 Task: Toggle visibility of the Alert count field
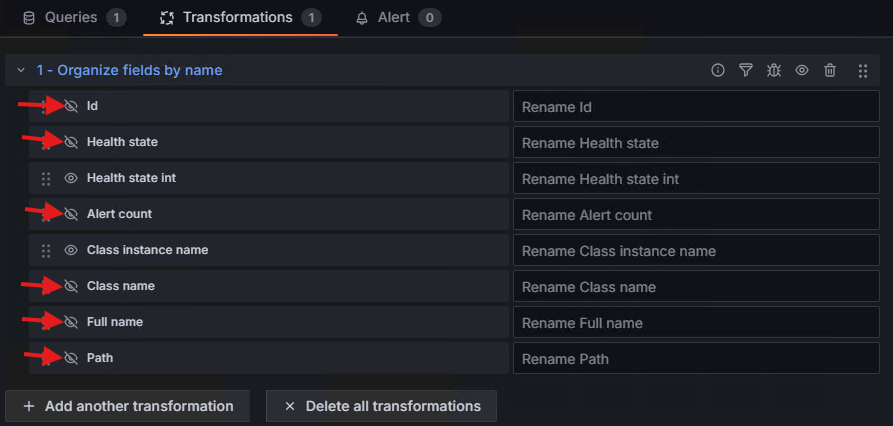(x=71, y=214)
